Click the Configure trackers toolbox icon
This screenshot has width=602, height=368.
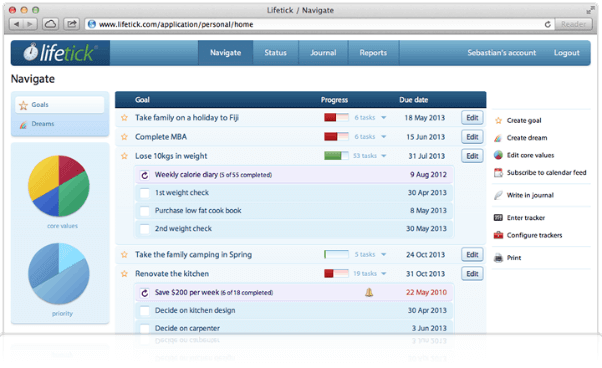(x=498, y=235)
